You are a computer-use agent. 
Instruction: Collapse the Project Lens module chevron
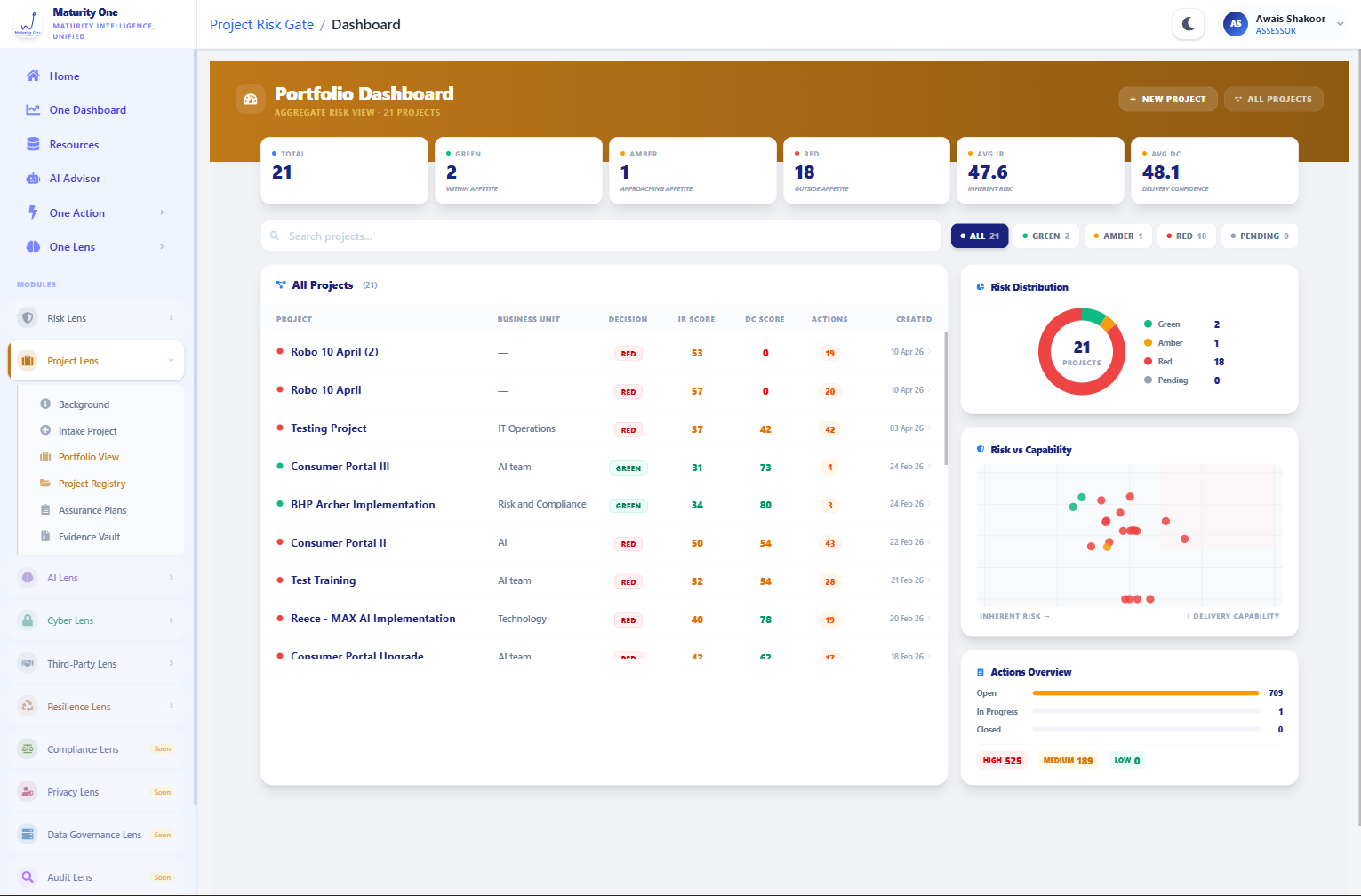pyautogui.click(x=171, y=361)
